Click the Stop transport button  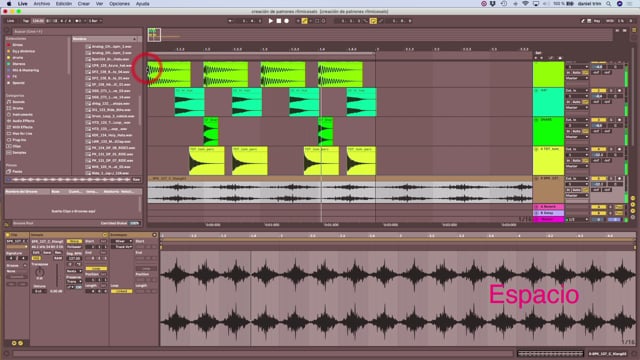tap(279, 21)
